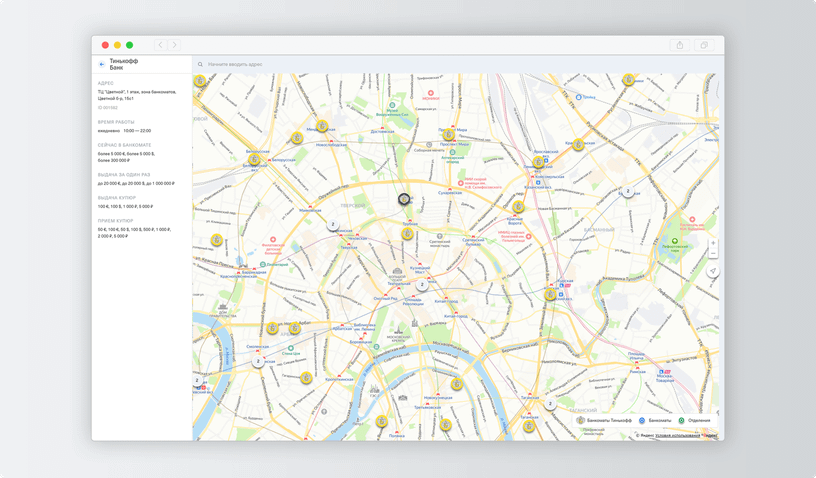Toggle 'Банкоматы' legend filter
Image resolution: width=816 pixels, height=478 pixels.
[x=655, y=420]
